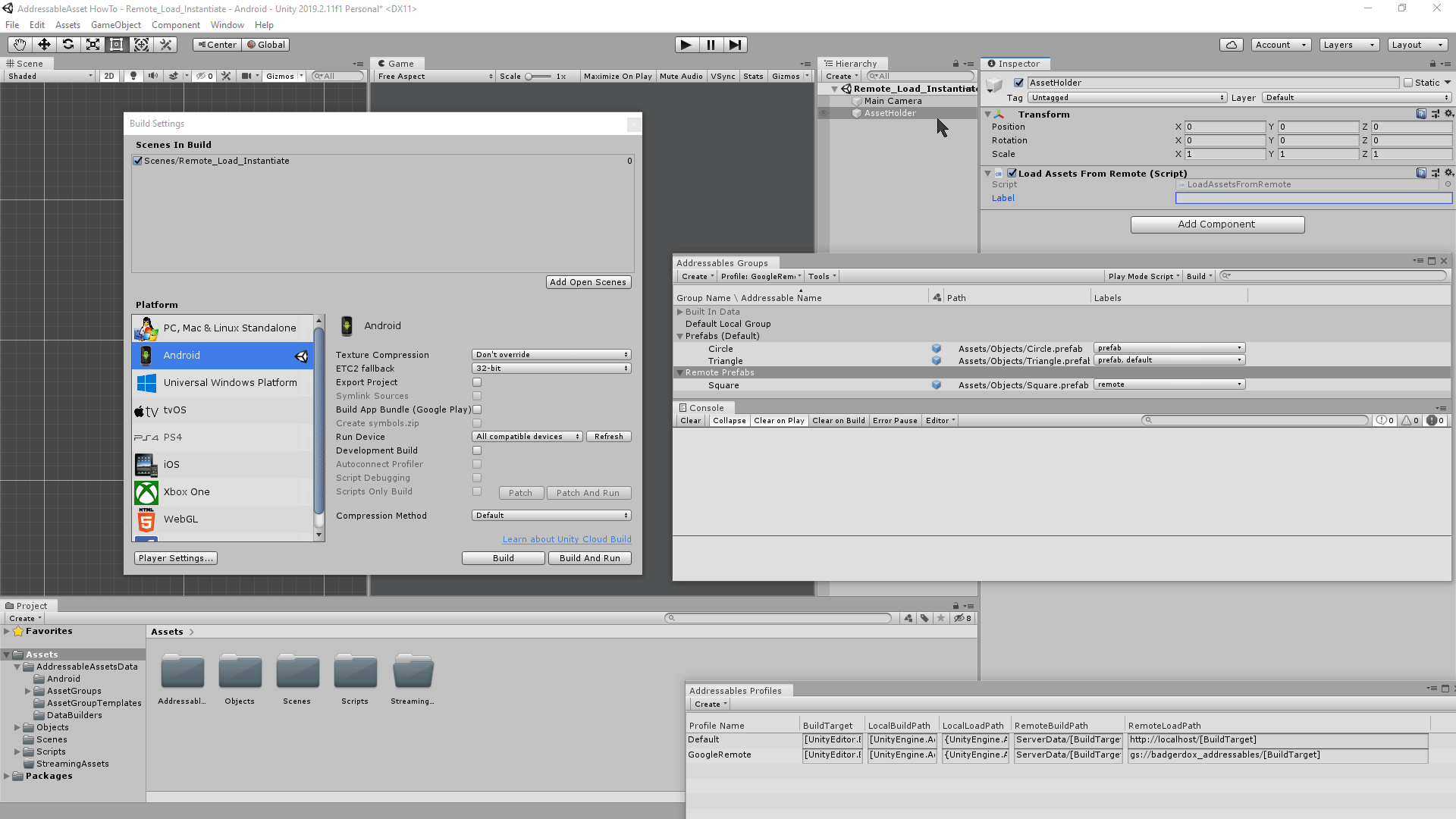Uncheck Scenes/Remote_Load_Instantiate scene checkbox

click(x=138, y=161)
